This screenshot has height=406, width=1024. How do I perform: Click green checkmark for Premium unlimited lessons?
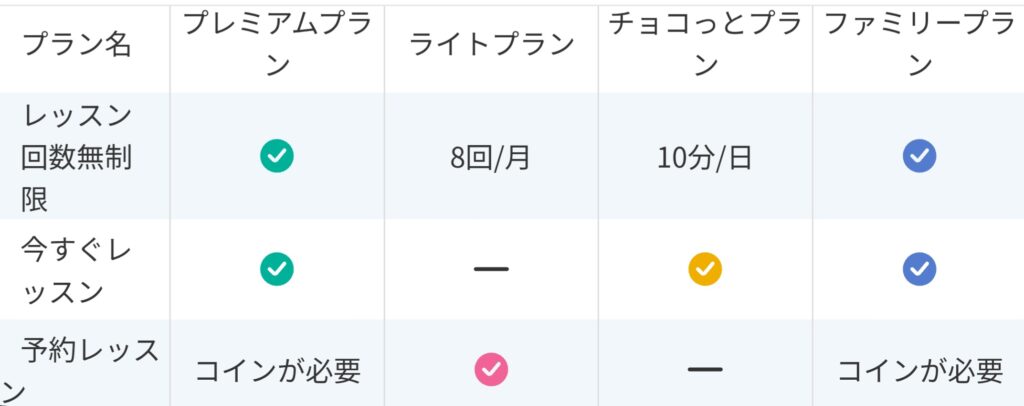coord(277,156)
